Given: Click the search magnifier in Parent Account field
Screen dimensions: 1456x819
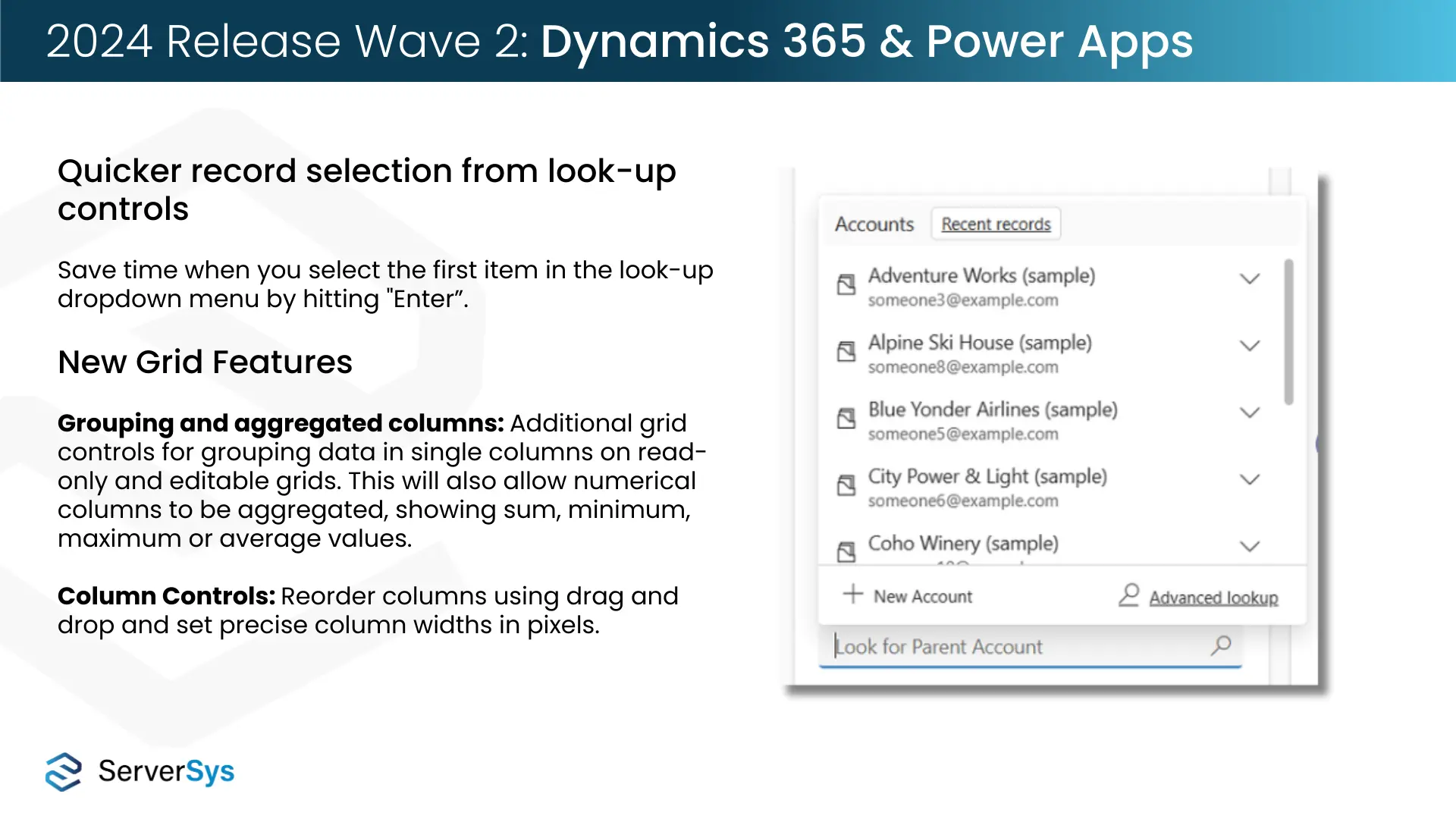Looking at the screenshot, I should tap(1221, 645).
